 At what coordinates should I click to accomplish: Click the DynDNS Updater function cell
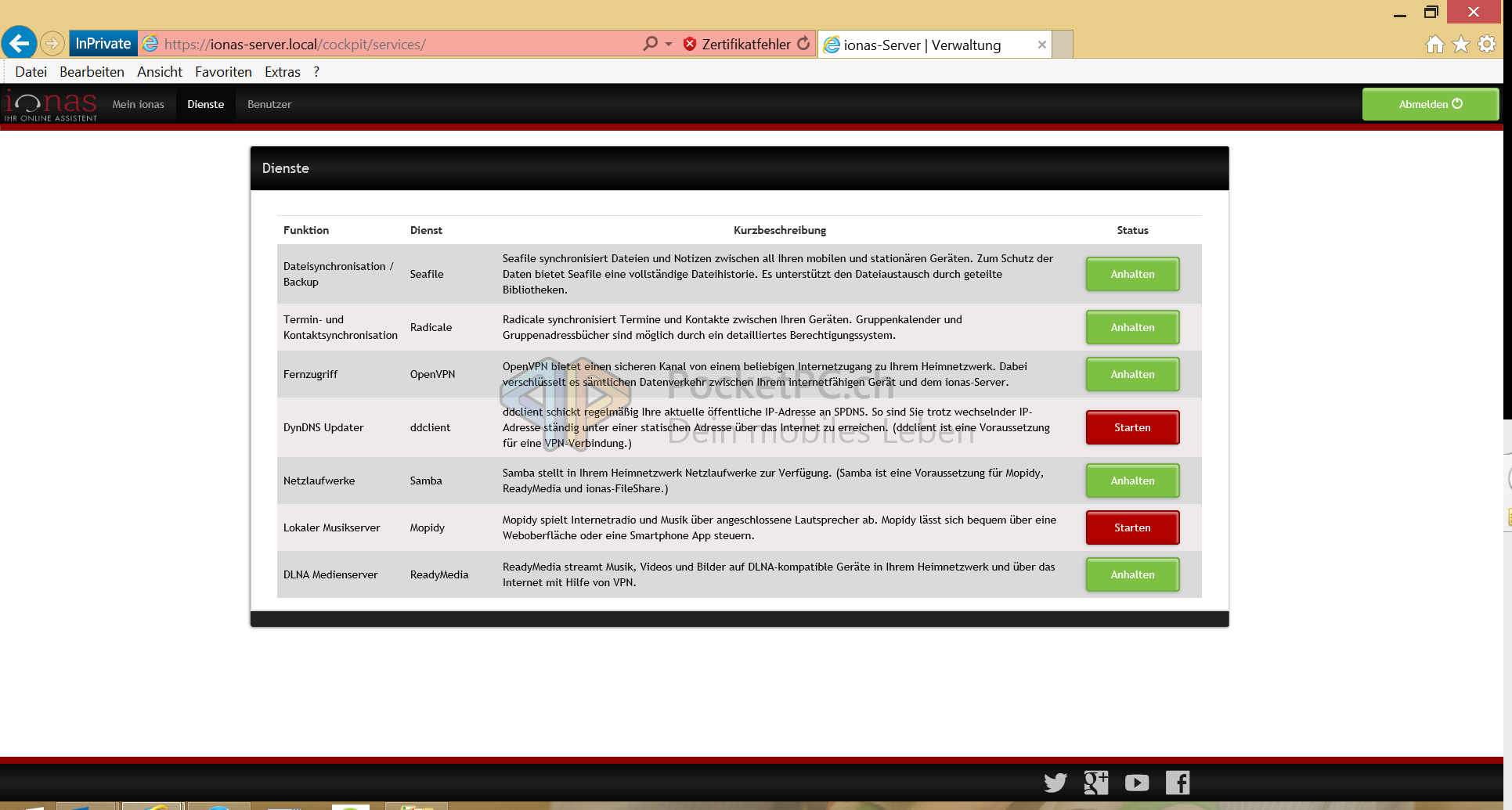tap(323, 427)
